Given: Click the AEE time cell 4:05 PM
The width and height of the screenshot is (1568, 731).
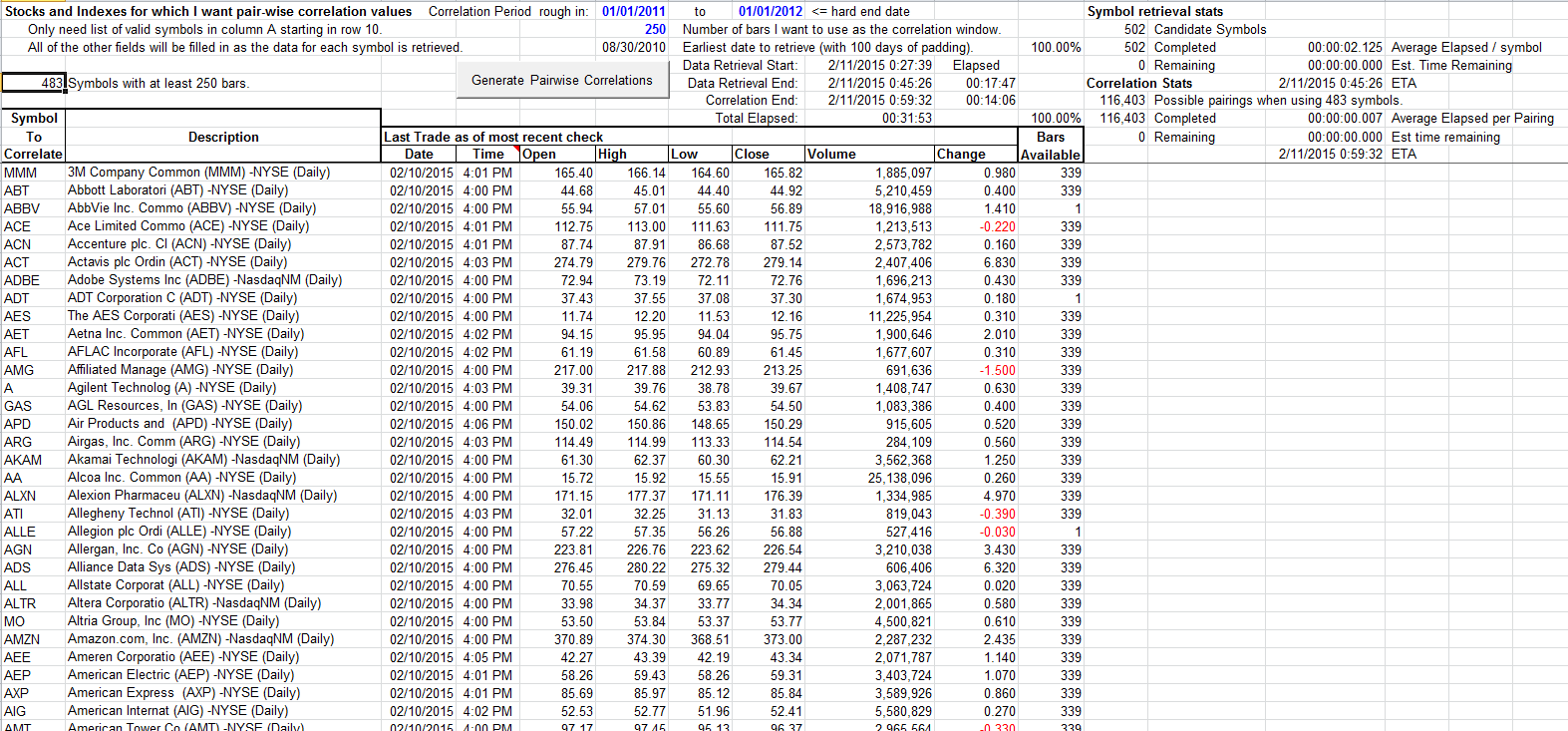Looking at the screenshot, I should coord(488,657).
